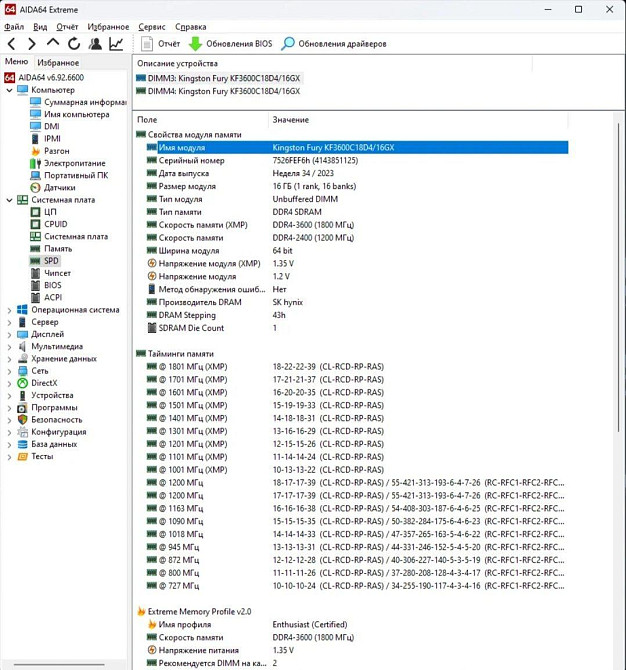Open the user profile icon in toolbar
Image resolution: width=626 pixels, height=670 pixels.
[95, 44]
